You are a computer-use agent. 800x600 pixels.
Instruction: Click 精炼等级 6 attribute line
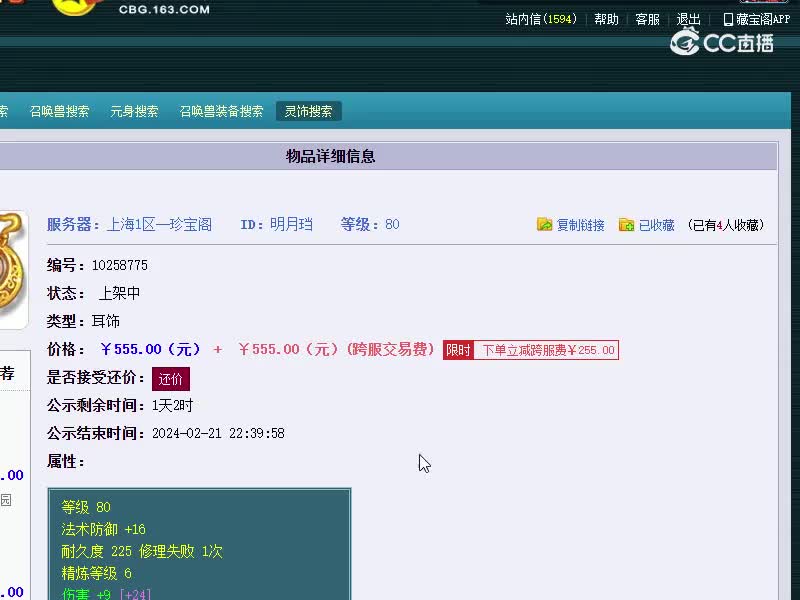[96, 573]
